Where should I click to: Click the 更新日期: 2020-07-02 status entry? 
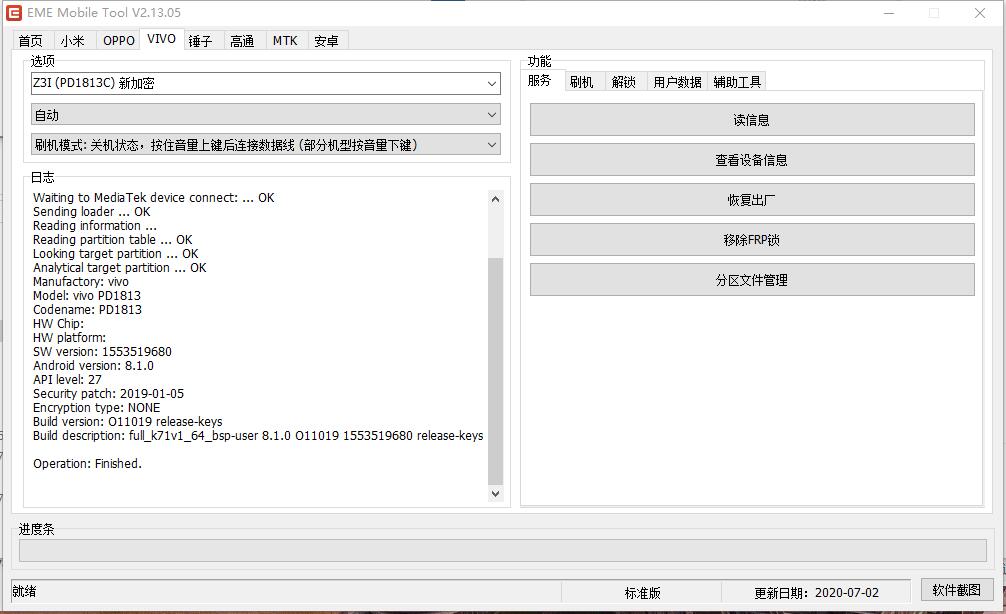[816, 593]
